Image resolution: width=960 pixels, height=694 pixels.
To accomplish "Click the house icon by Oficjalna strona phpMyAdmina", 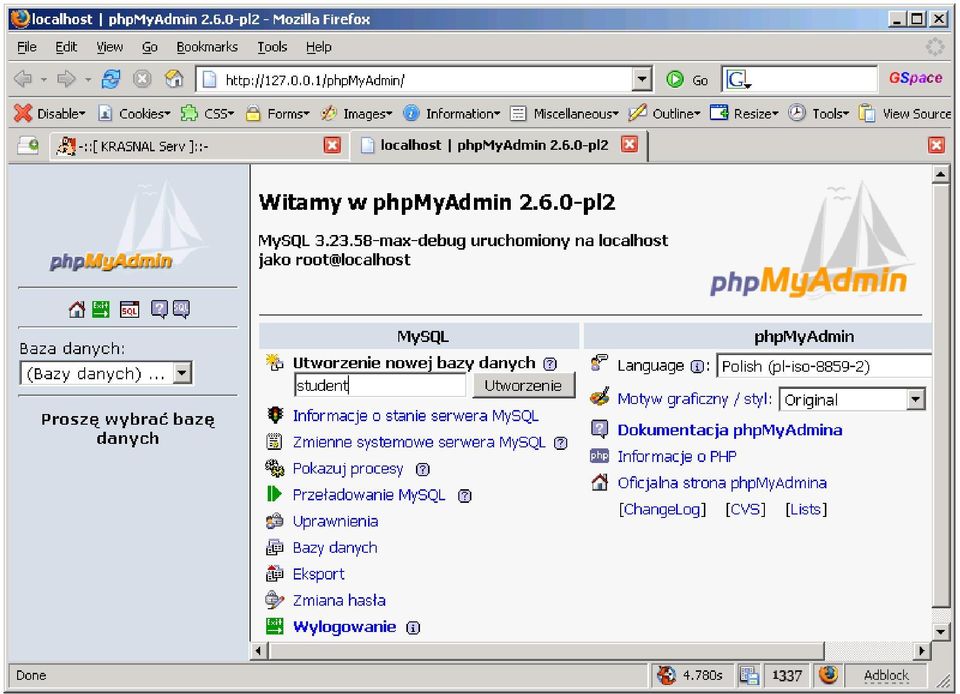I will click(x=599, y=482).
